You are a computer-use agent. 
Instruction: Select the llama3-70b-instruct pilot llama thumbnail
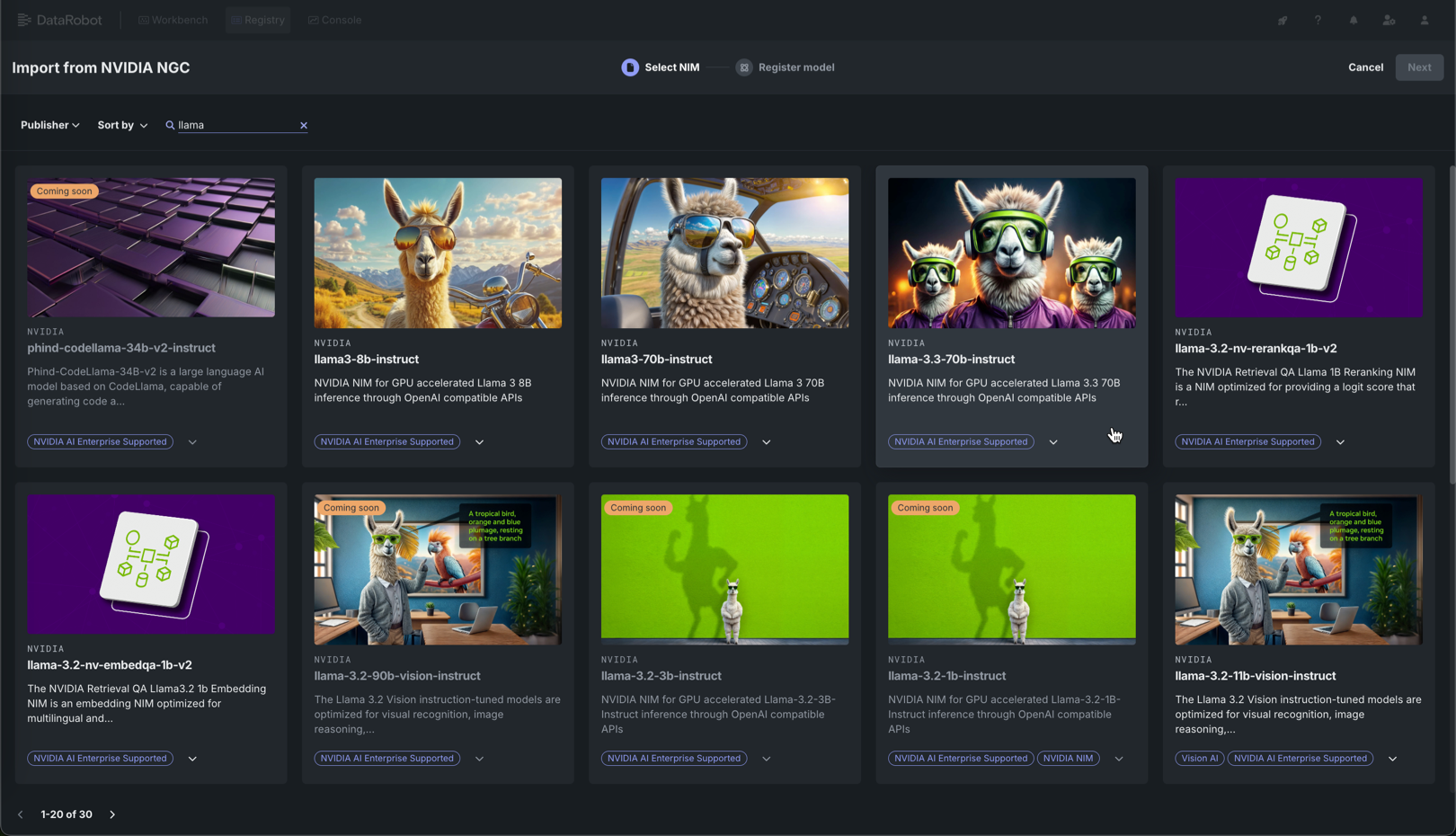(724, 253)
